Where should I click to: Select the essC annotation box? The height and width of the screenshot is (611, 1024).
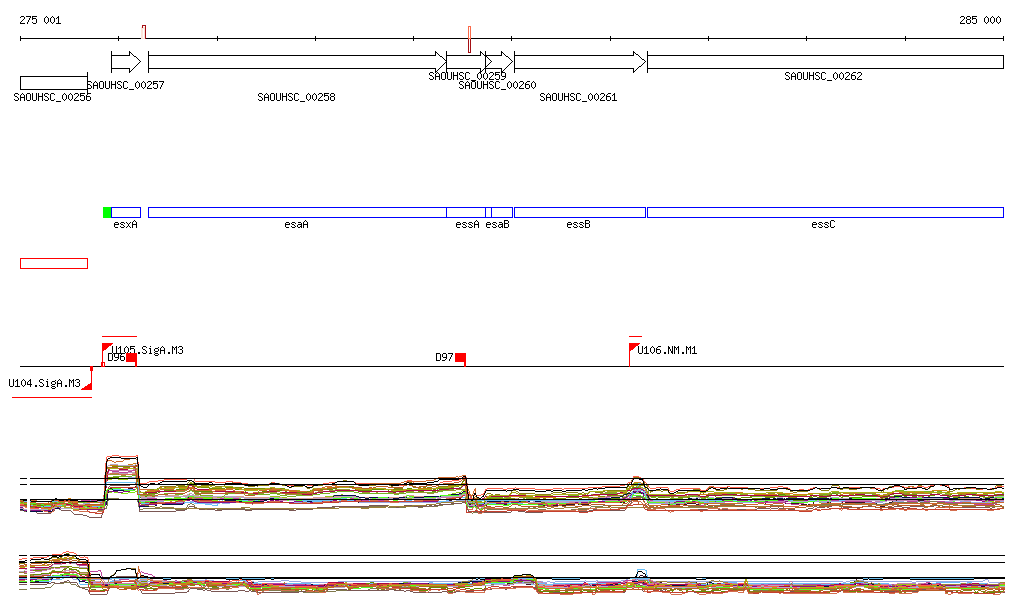click(824, 212)
